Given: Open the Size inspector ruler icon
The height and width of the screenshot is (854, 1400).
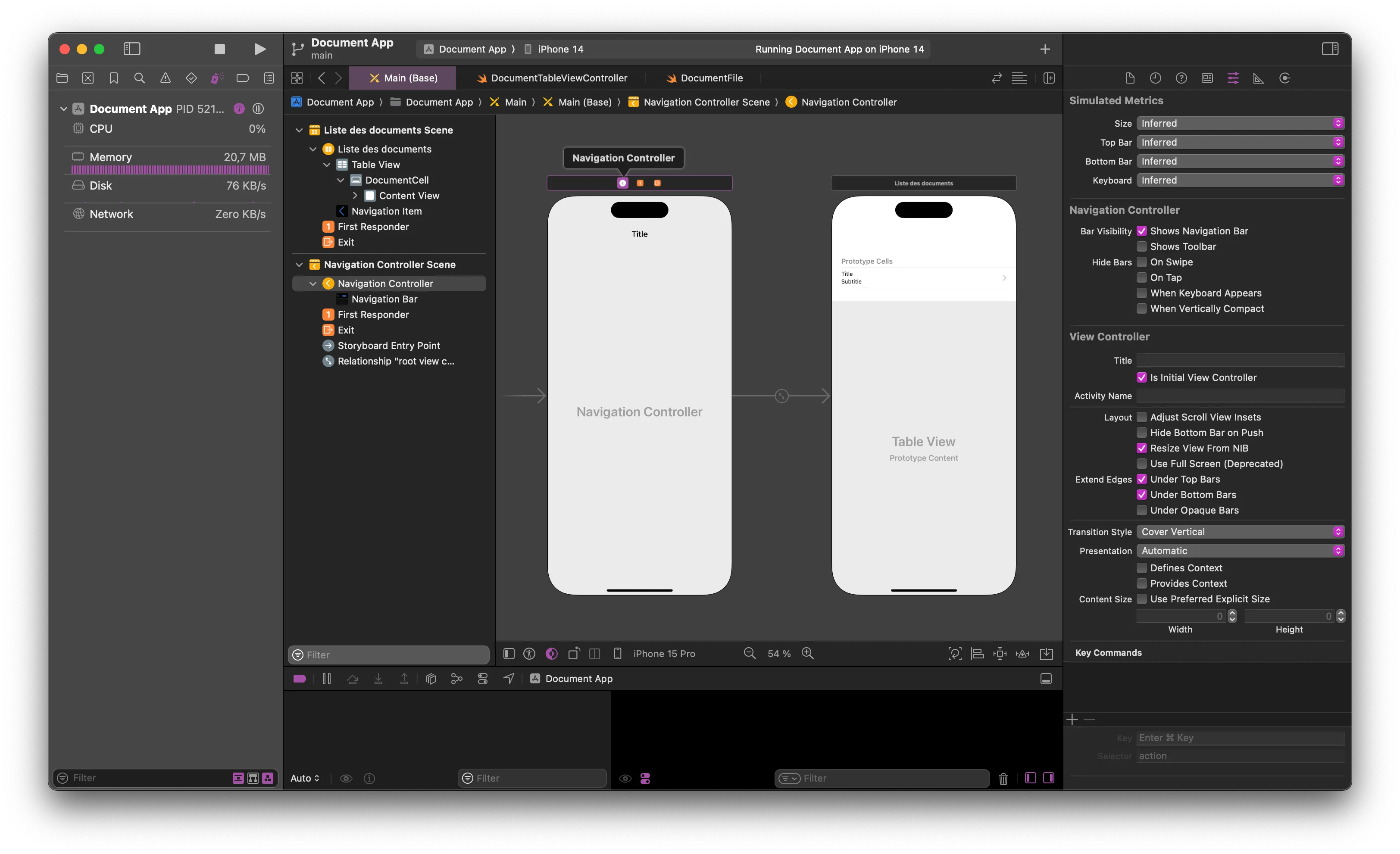Looking at the screenshot, I should (1258, 78).
